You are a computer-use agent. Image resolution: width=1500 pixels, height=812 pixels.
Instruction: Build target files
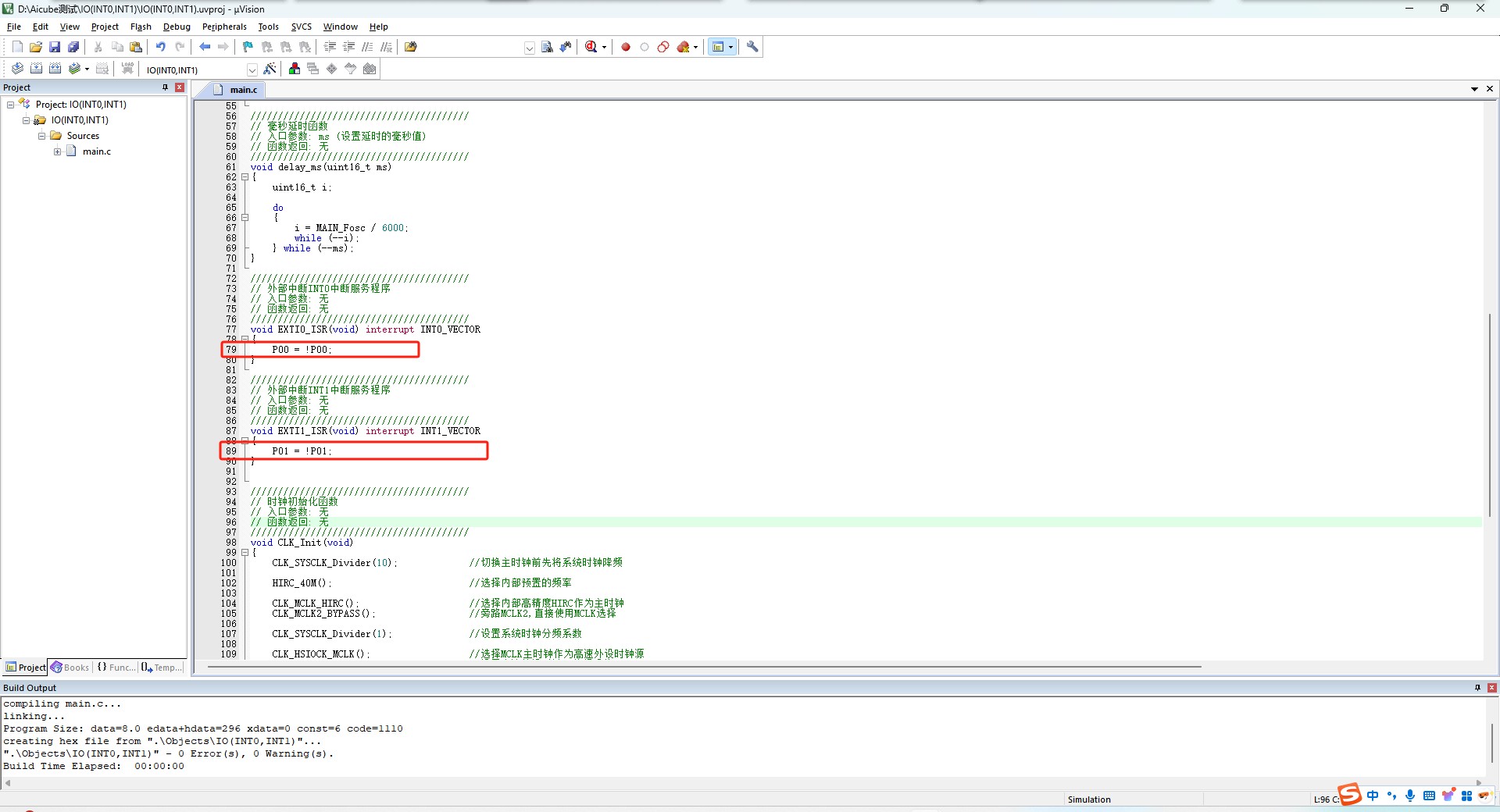click(36, 69)
